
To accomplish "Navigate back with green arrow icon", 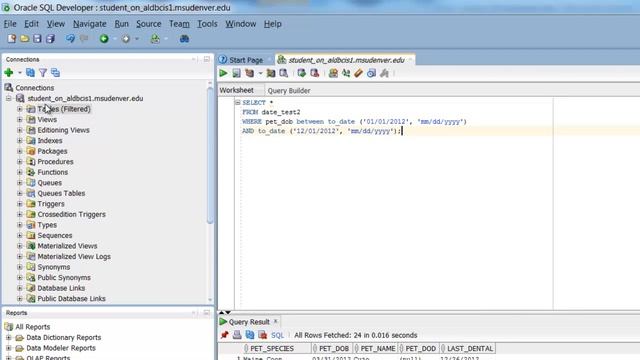I will 104,39.
